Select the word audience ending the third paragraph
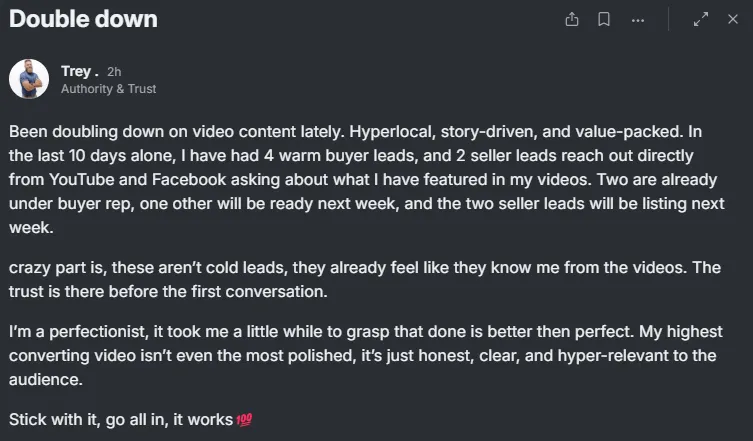 click(x=46, y=380)
